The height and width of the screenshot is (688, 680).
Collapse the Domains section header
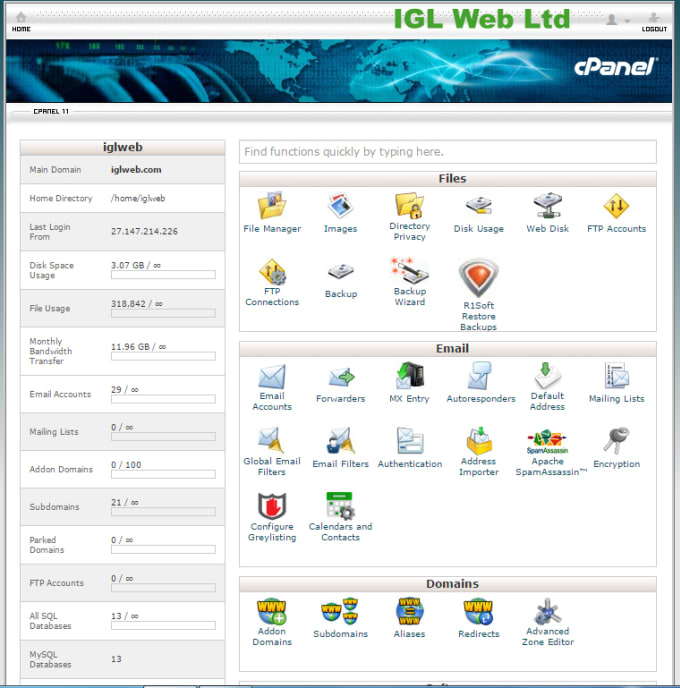click(x=447, y=584)
